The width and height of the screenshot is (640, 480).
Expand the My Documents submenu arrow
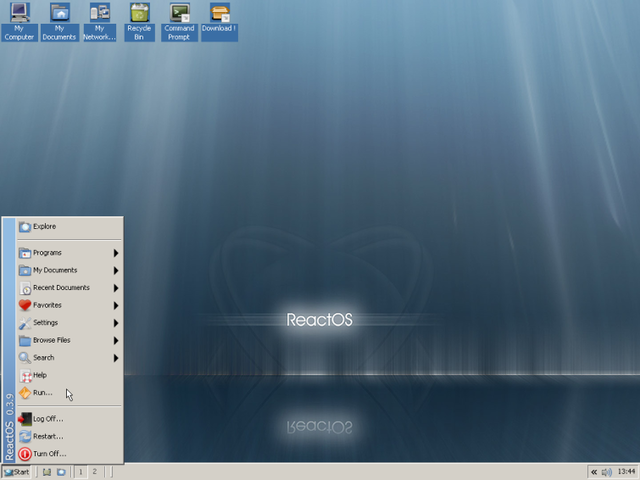pos(116,271)
